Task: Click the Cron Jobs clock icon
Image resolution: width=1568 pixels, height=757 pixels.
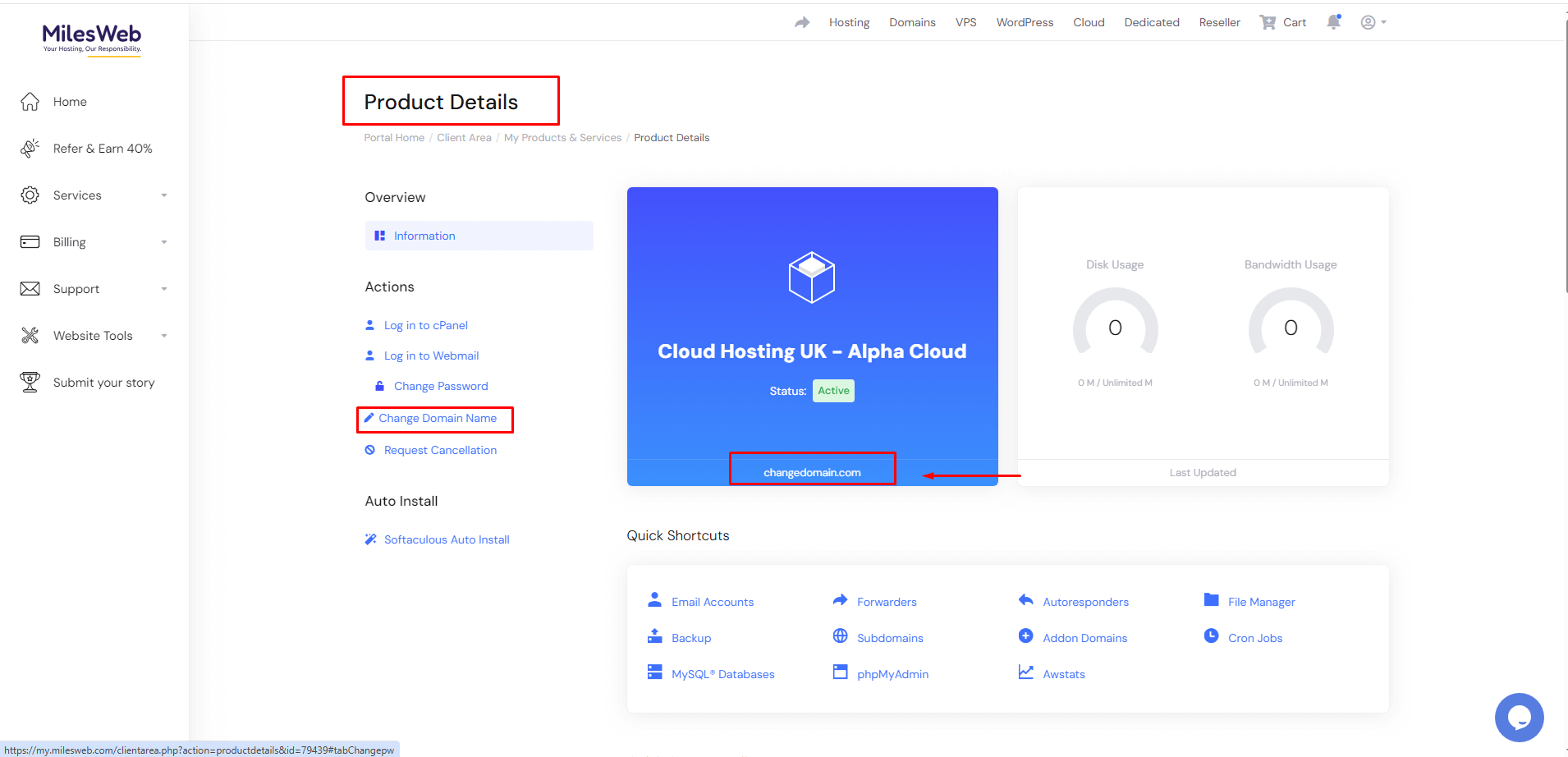Action: (1211, 636)
